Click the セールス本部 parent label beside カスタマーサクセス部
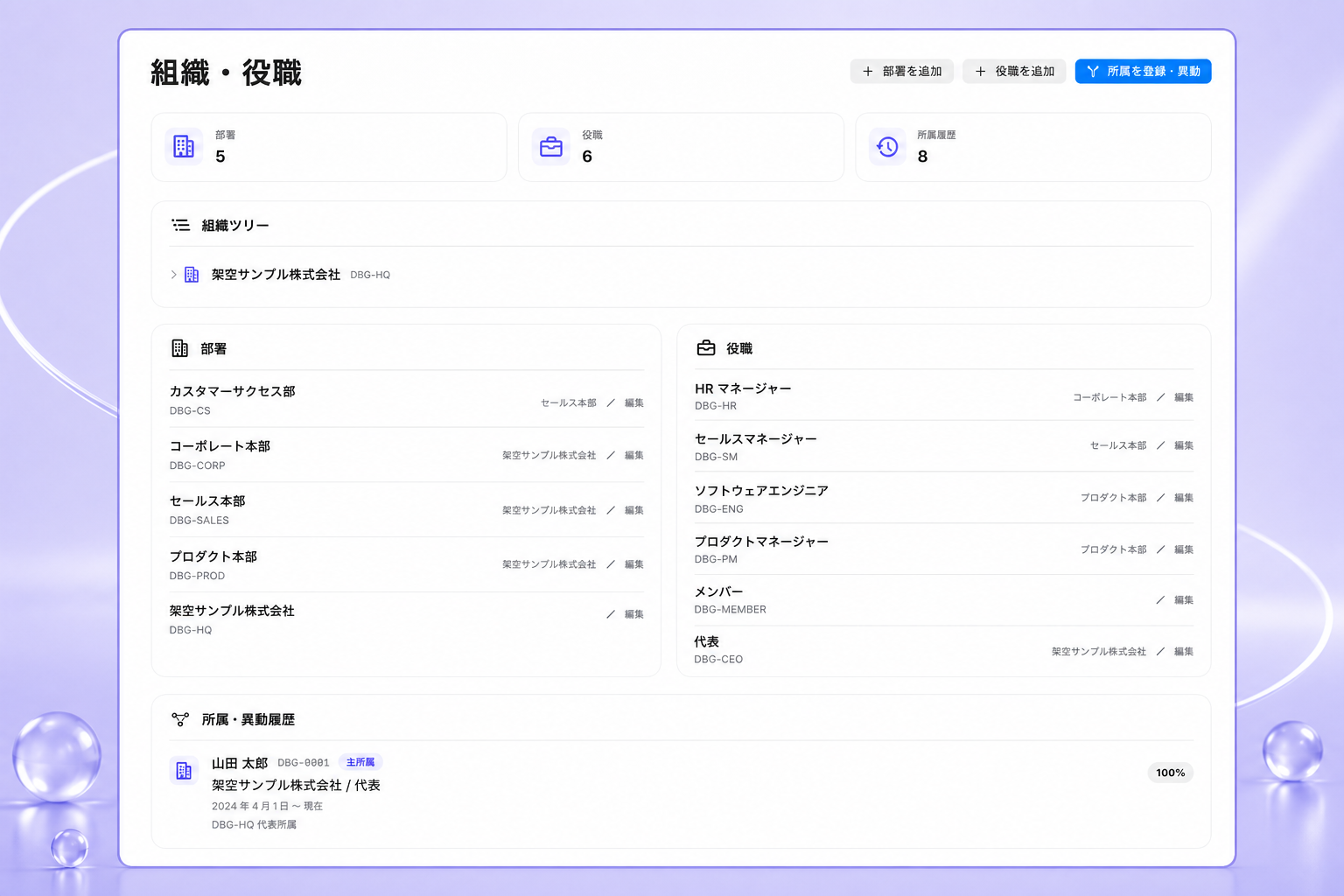 tap(569, 403)
